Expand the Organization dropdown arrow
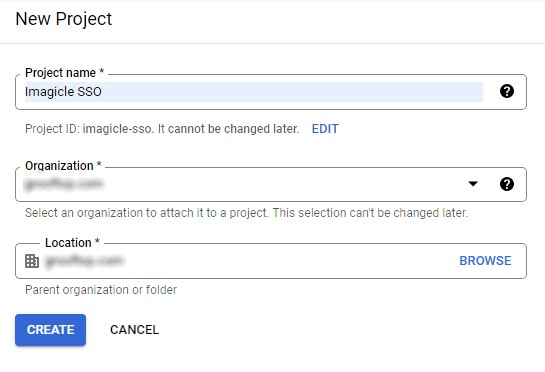 coord(473,184)
